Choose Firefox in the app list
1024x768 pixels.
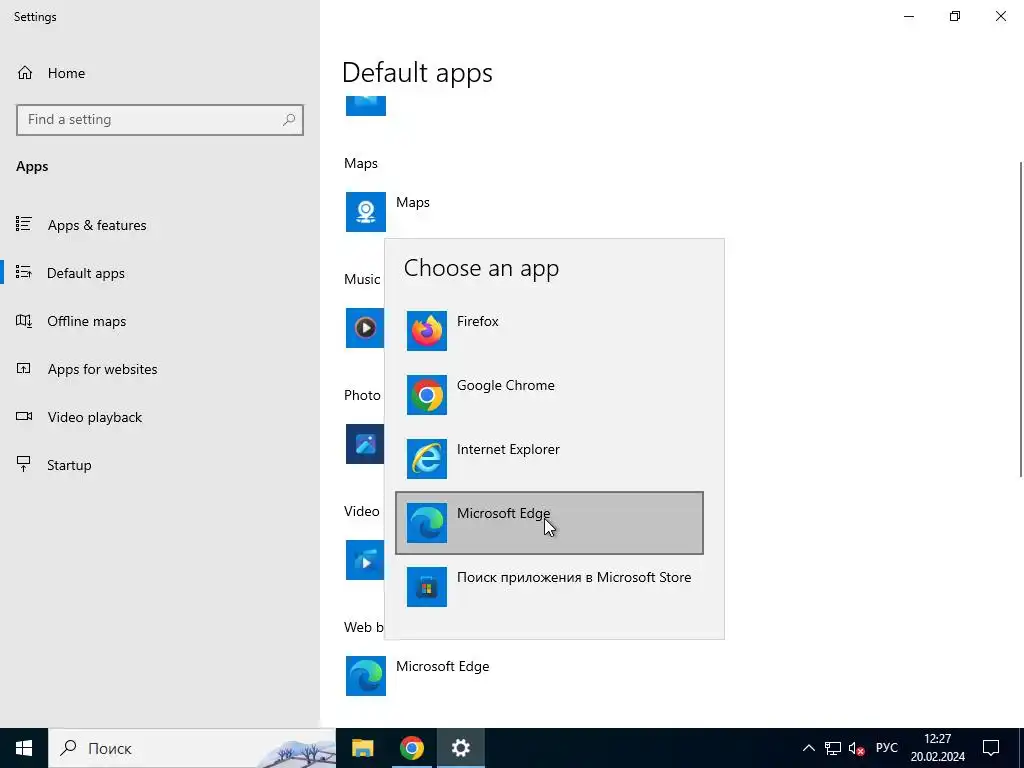click(x=549, y=331)
